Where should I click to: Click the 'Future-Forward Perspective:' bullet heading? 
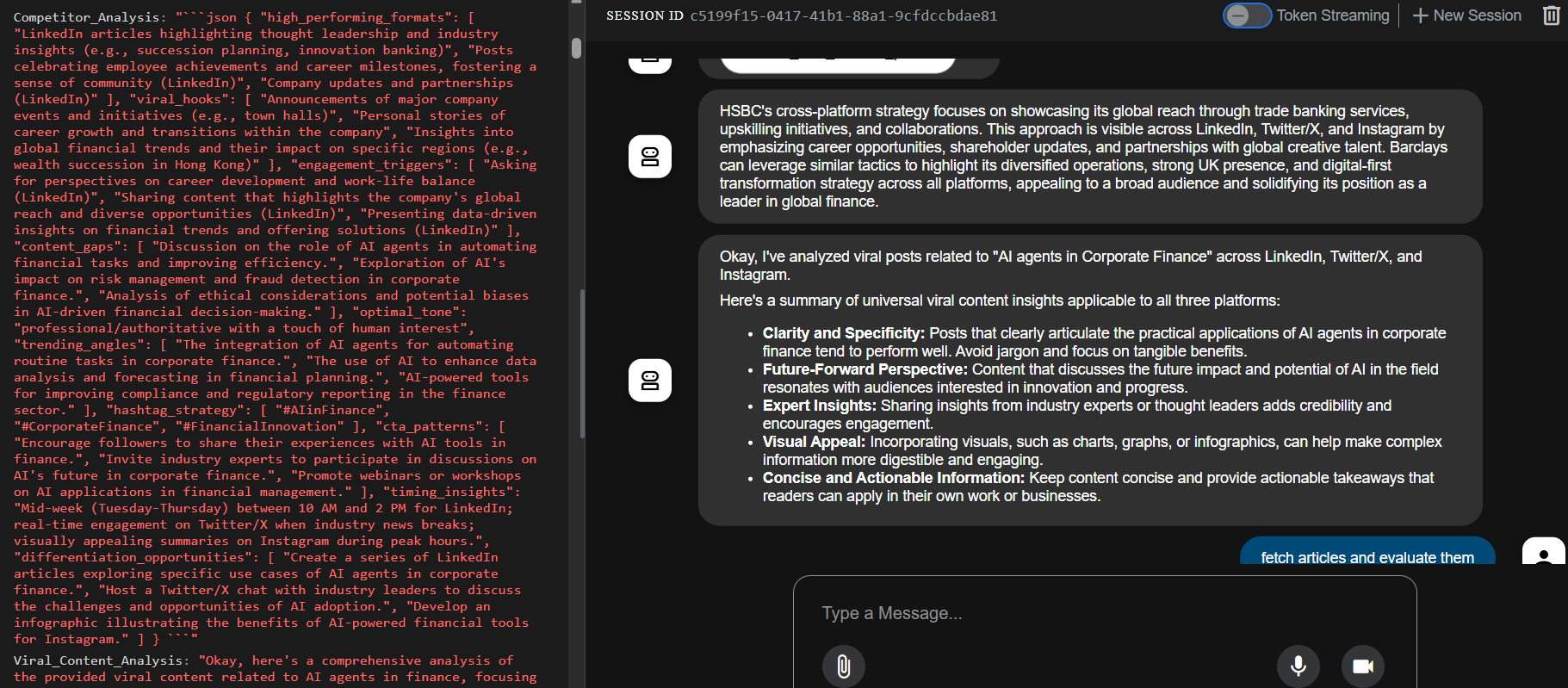(865, 369)
